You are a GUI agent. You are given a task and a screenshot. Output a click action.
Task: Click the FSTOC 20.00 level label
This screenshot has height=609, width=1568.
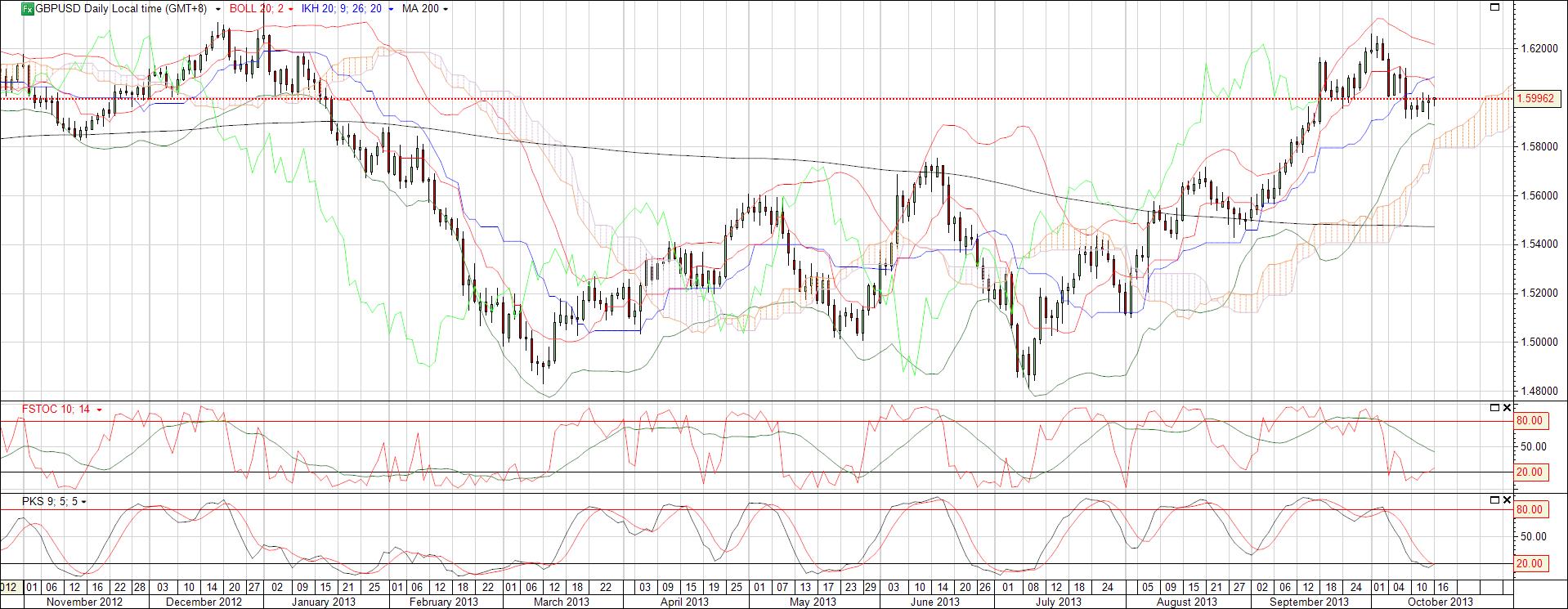(1529, 472)
